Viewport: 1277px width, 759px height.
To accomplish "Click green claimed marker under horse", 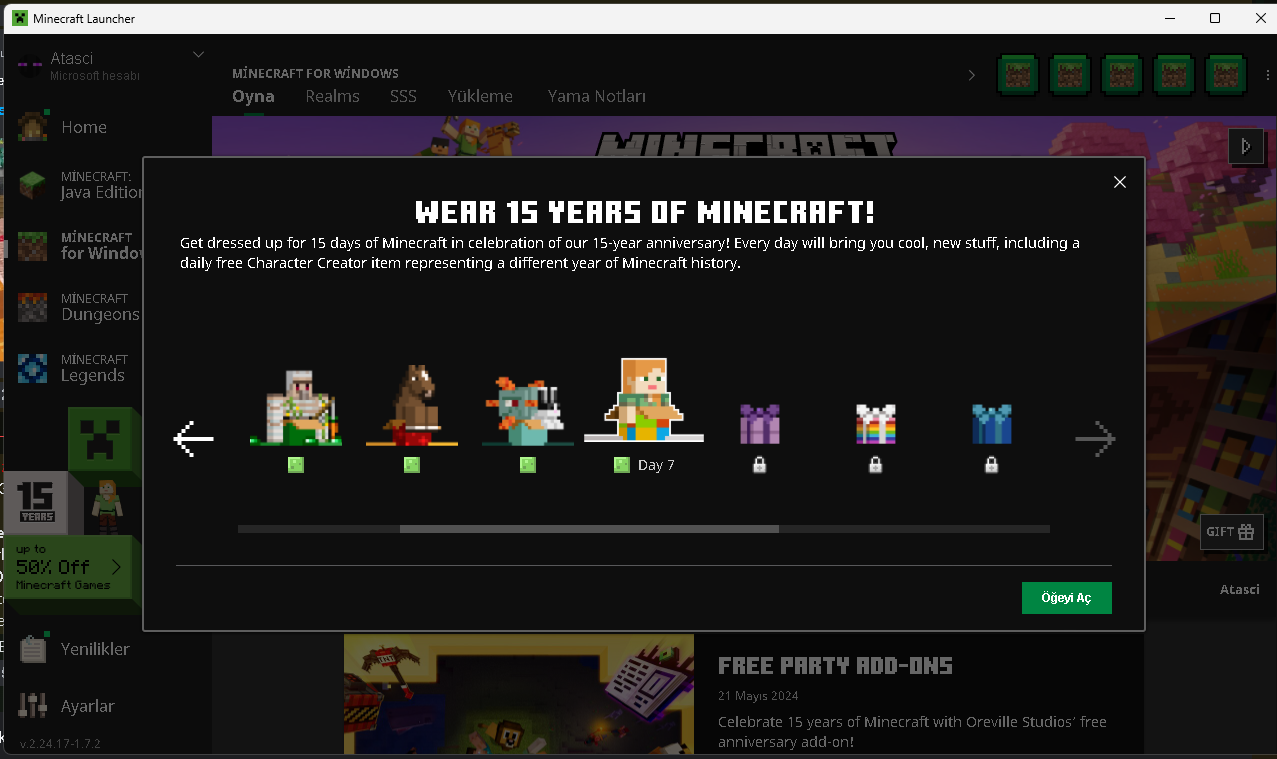I will 412,465.
